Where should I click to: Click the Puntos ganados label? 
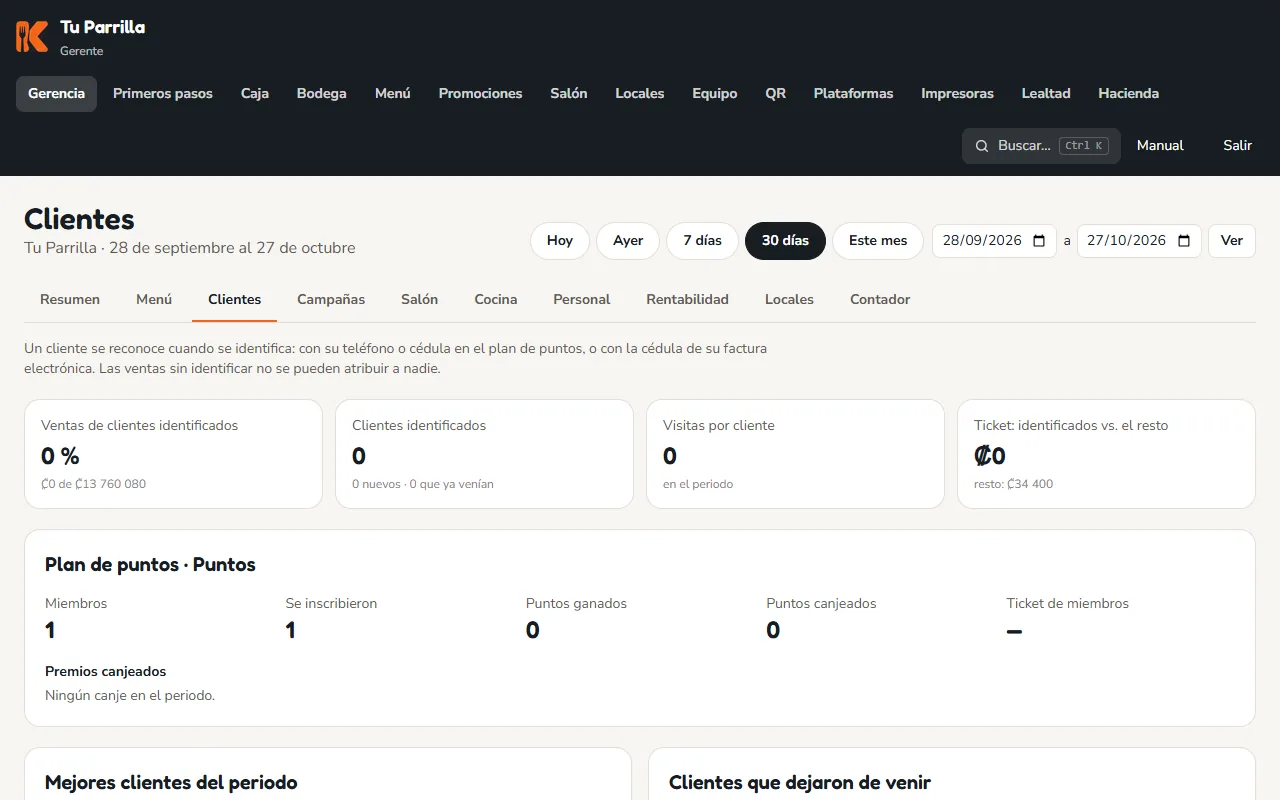click(576, 604)
